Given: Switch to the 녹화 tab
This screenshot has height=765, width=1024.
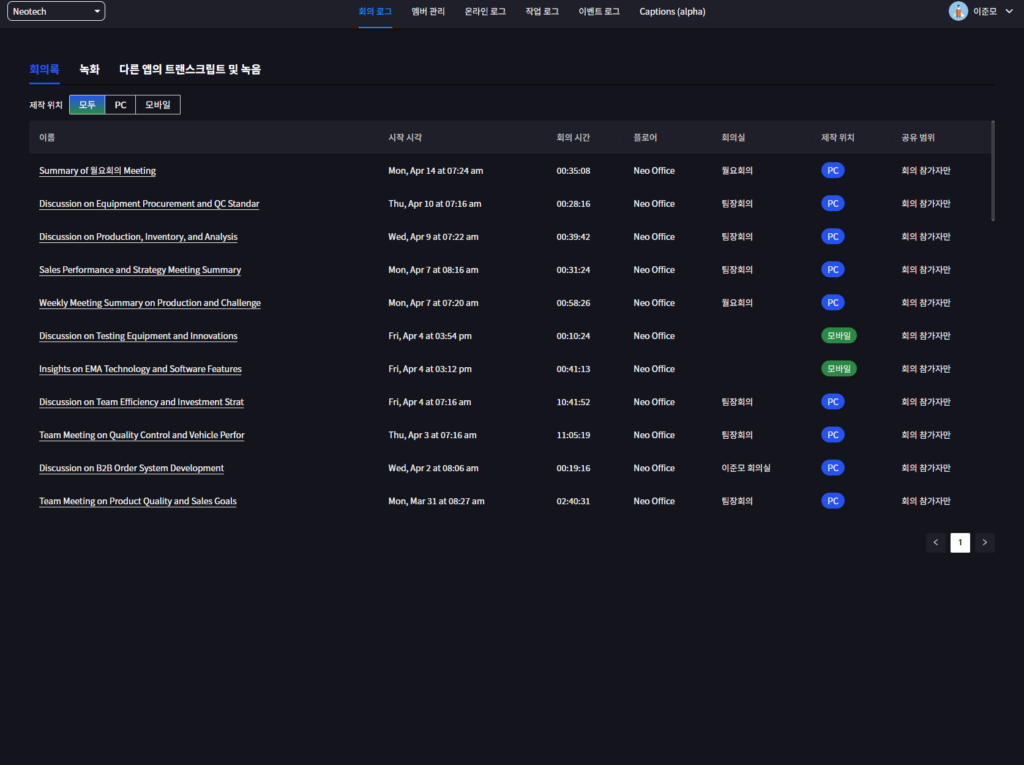Looking at the screenshot, I should [x=90, y=69].
